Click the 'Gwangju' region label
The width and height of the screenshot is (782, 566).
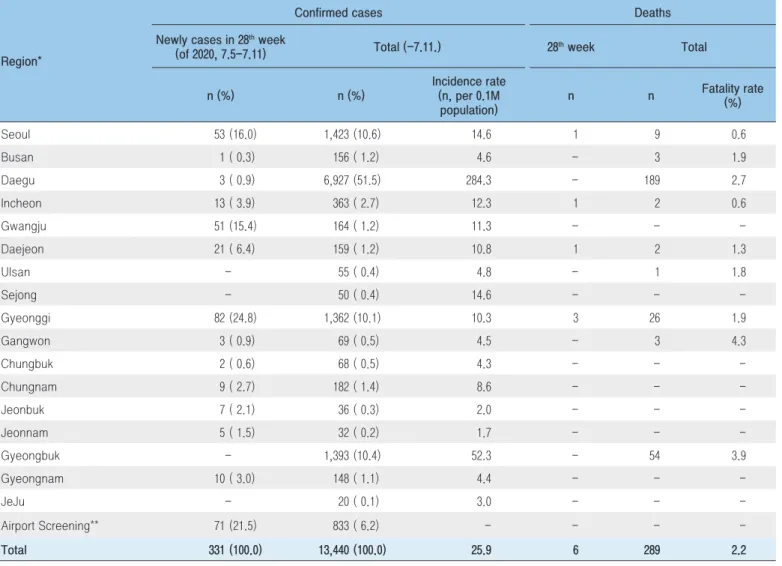click(23, 226)
